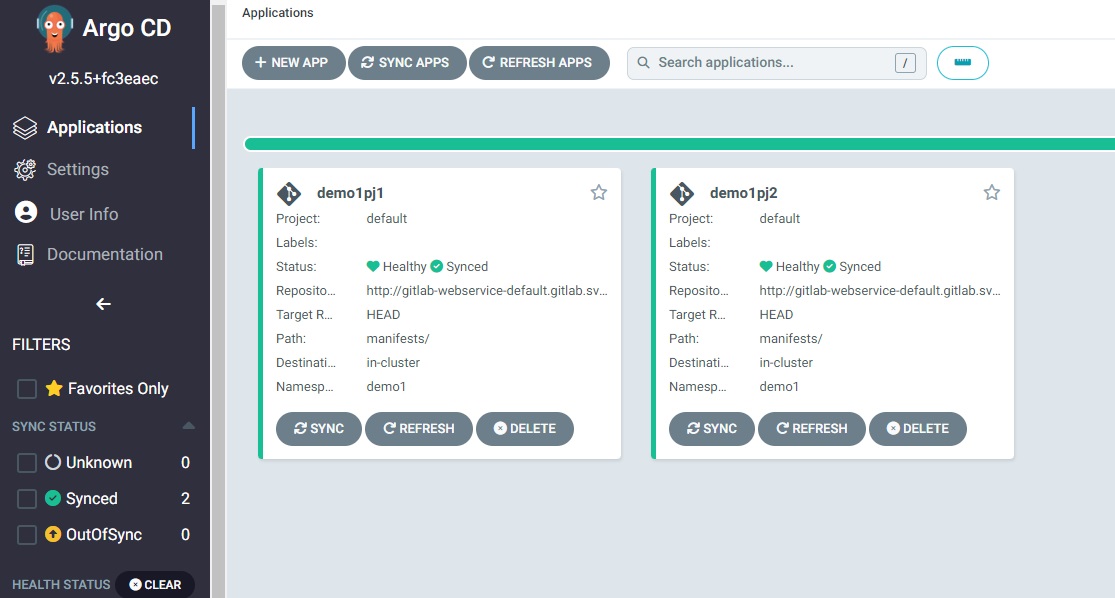
Task: Star demo1pj2 as a favorite
Action: [x=992, y=193]
